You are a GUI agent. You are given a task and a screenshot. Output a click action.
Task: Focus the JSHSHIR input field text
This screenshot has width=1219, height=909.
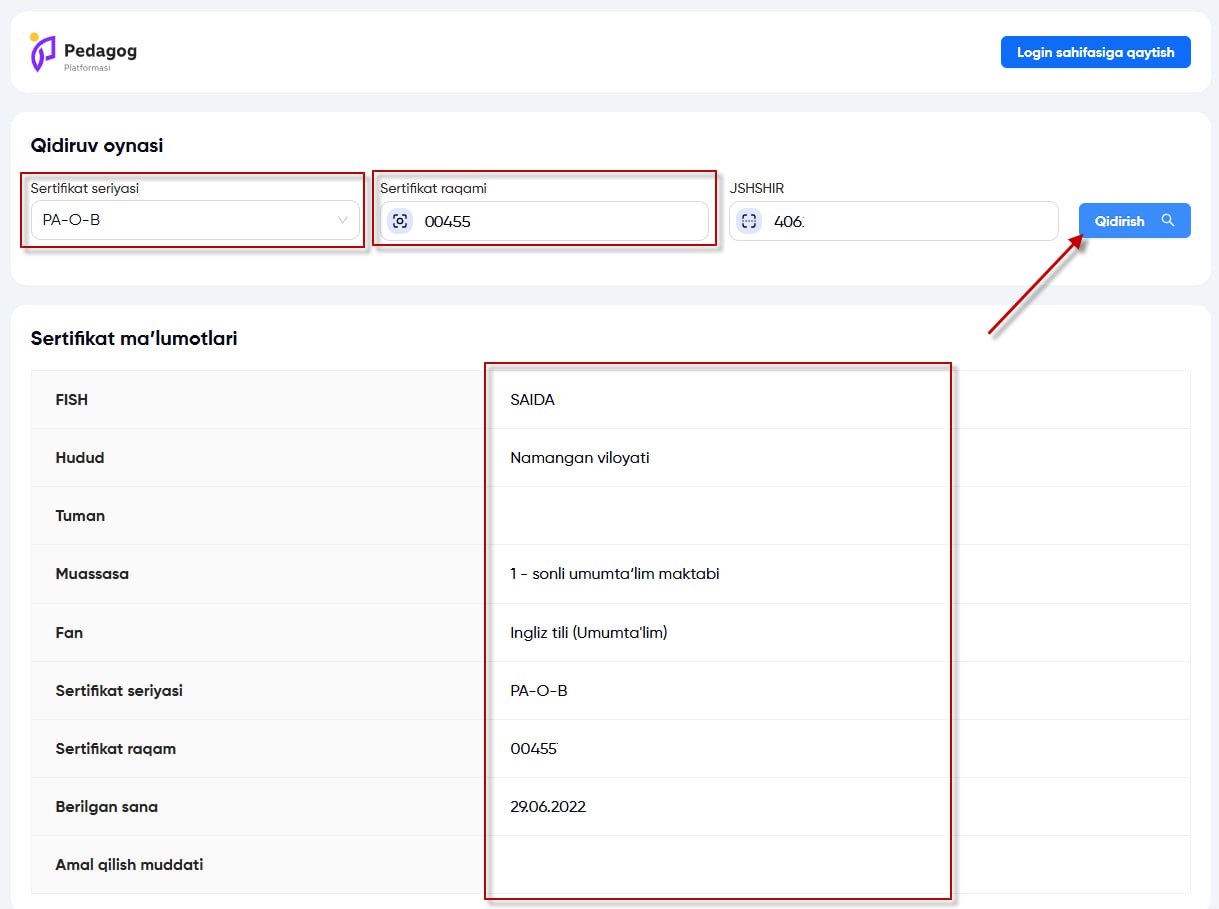pyautogui.click(x=900, y=221)
